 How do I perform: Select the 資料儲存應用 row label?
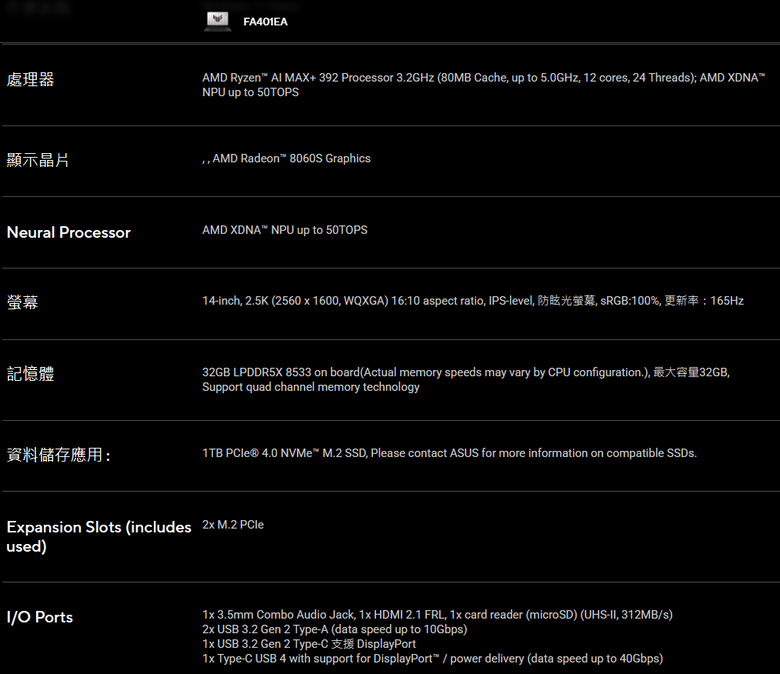(58, 455)
